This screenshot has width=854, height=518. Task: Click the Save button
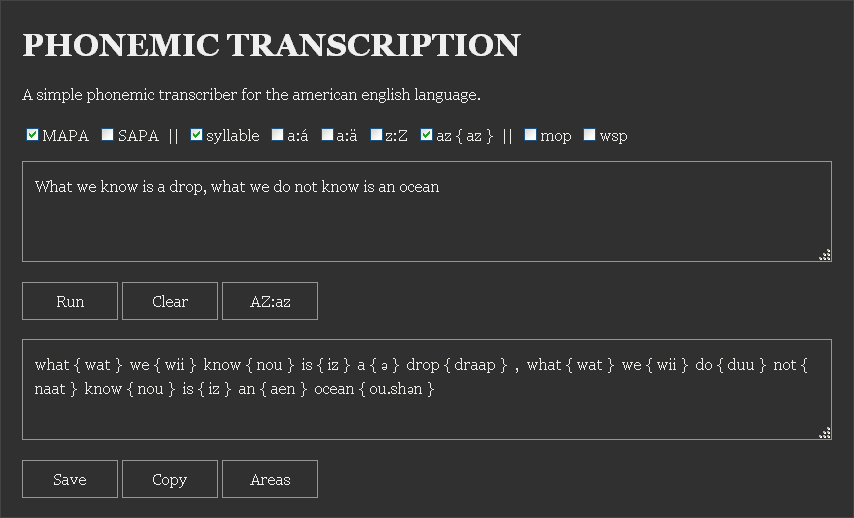coord(70,479)
